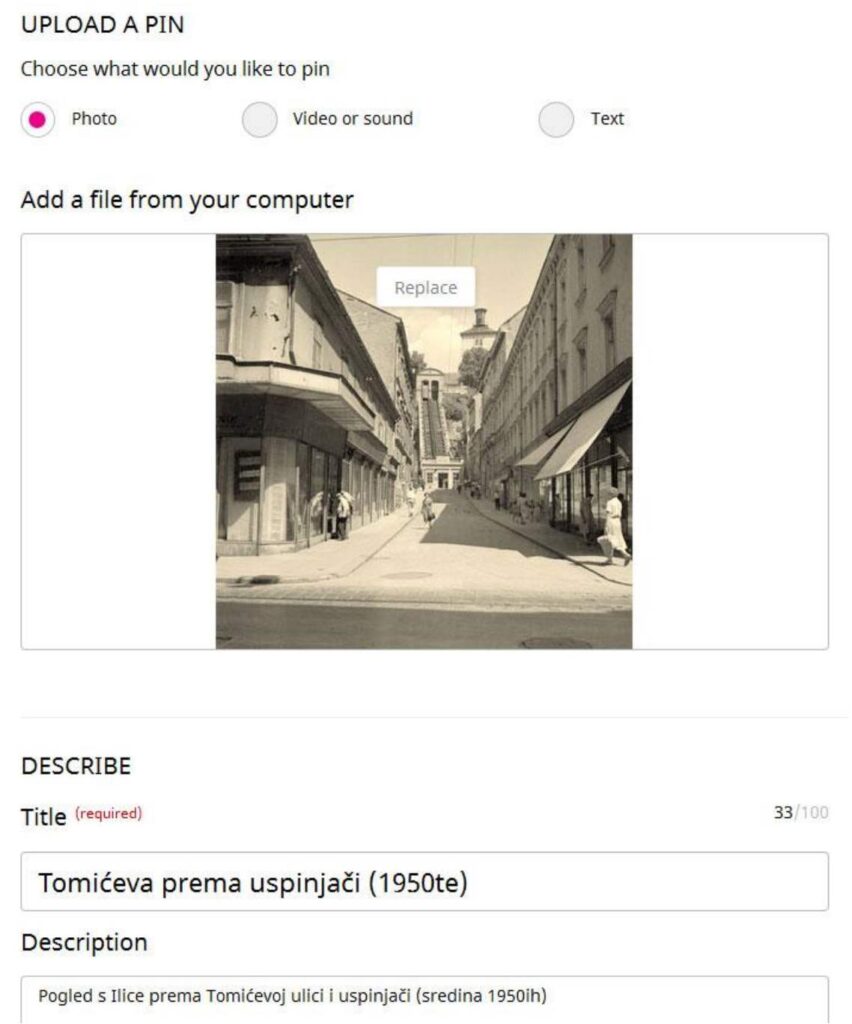
Task: Click empty upload area right of photo
Action: [730, 441]
